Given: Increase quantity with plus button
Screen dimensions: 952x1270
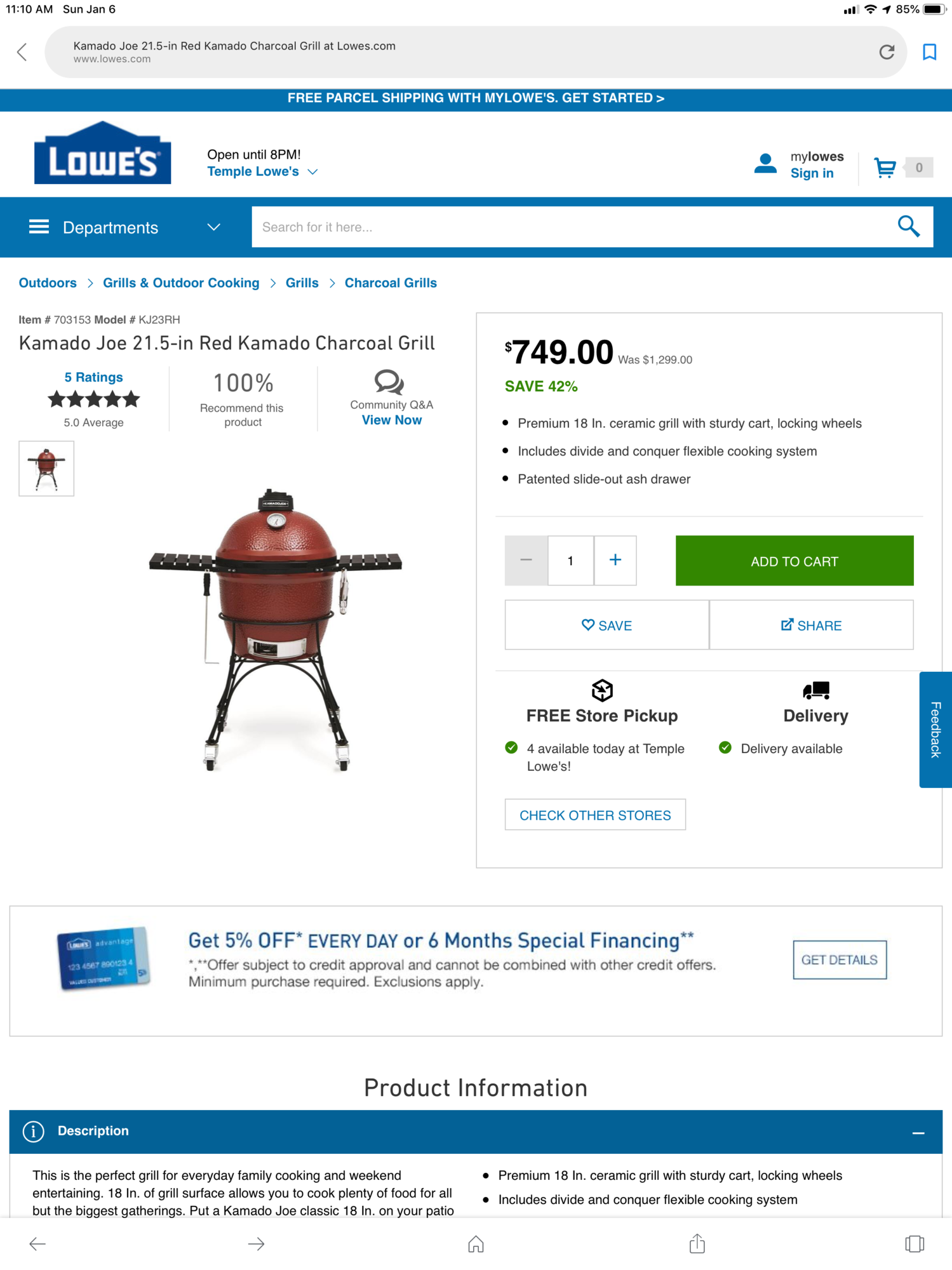Looking at the screenshot, I should [x=615, y=560].
